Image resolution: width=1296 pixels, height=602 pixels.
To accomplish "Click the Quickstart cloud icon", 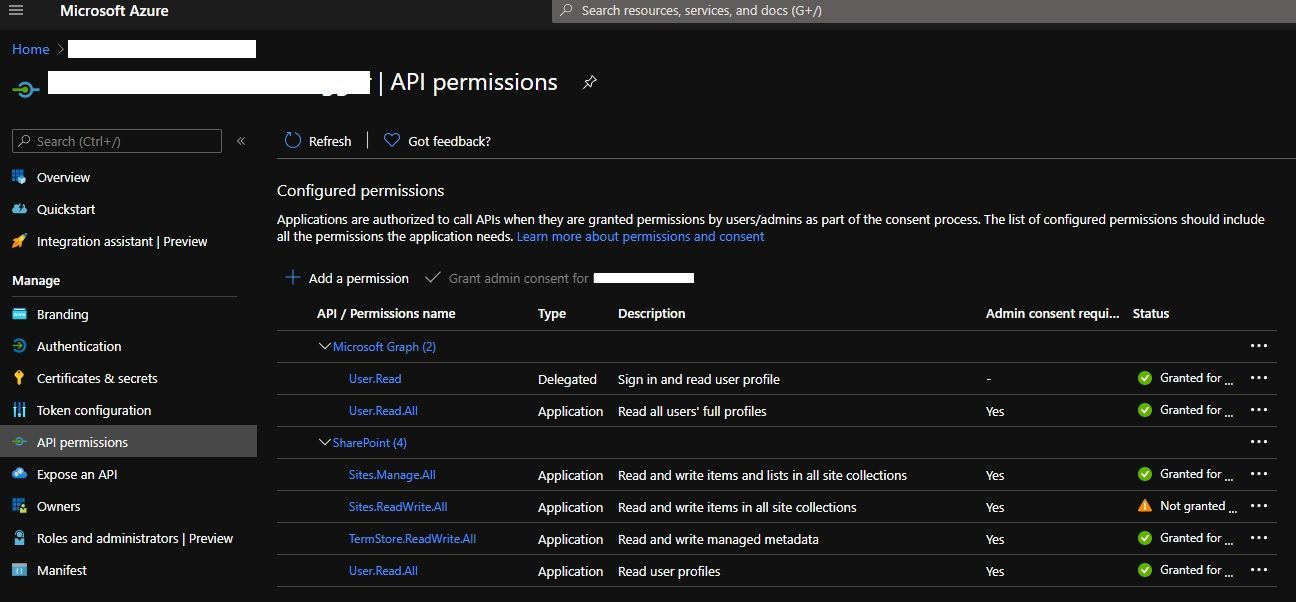I will [19, 209].
